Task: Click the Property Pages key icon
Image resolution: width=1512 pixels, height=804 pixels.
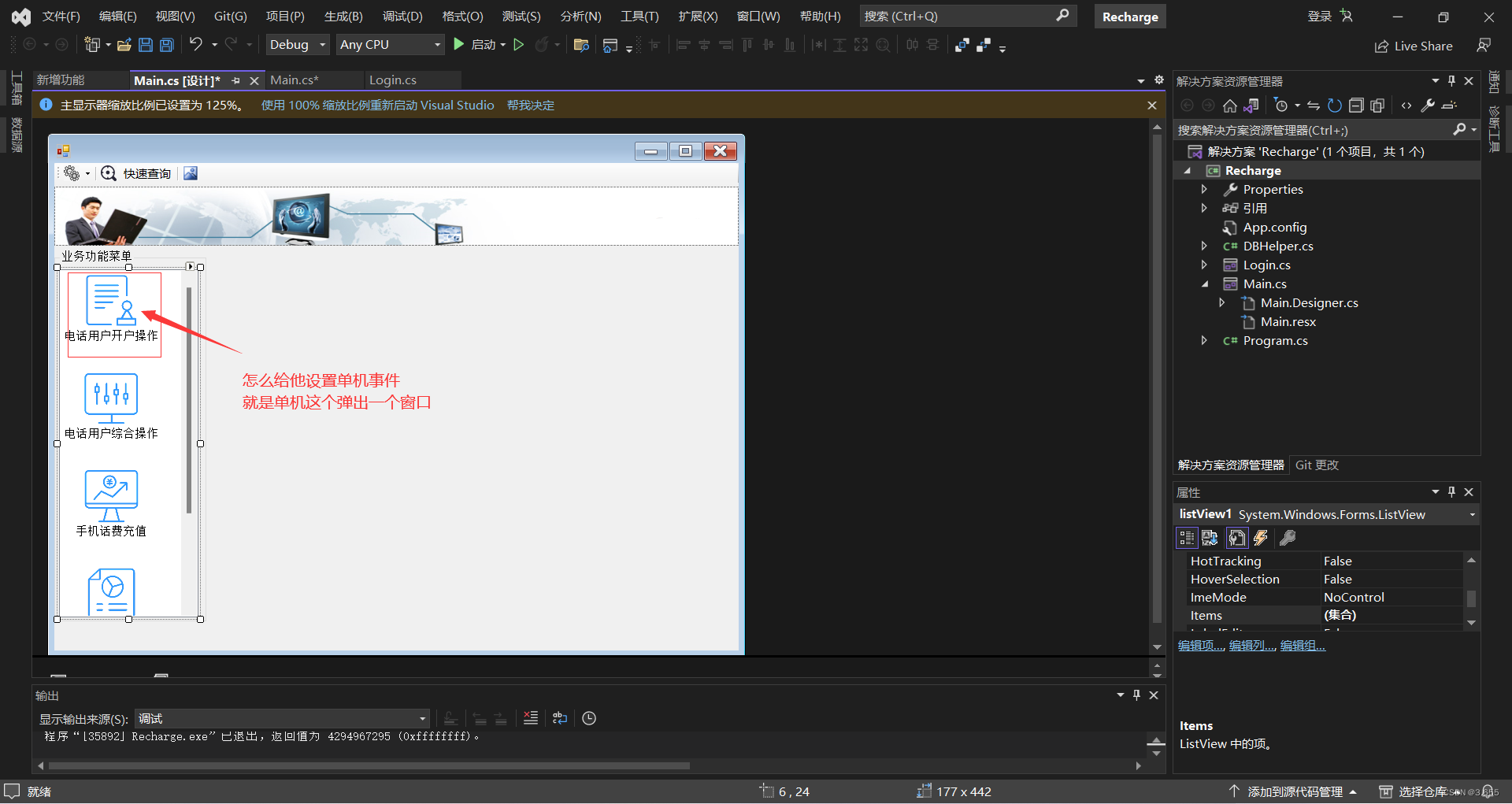Action: point(1288,538)
